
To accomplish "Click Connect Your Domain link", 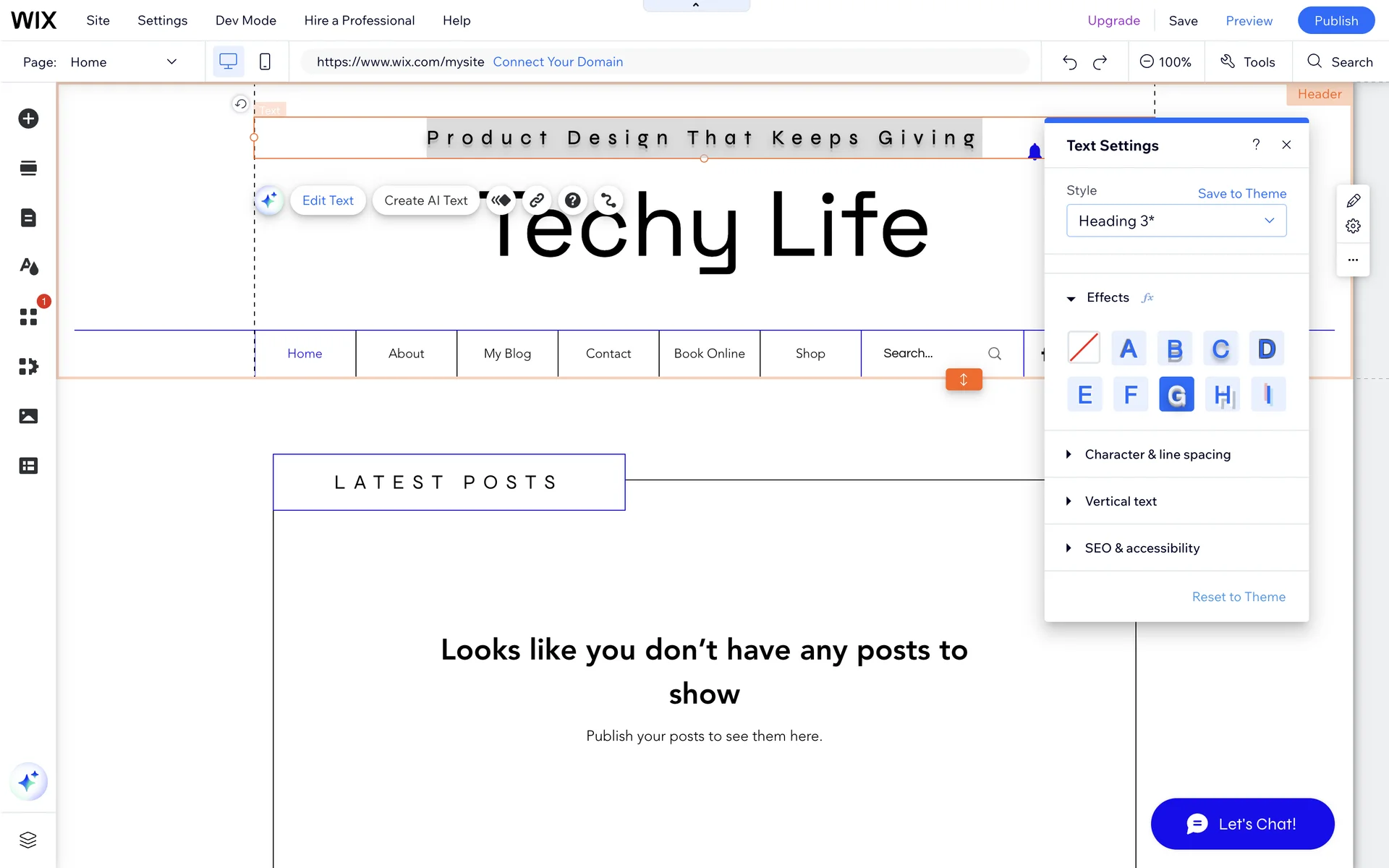I will pos(558,62).
